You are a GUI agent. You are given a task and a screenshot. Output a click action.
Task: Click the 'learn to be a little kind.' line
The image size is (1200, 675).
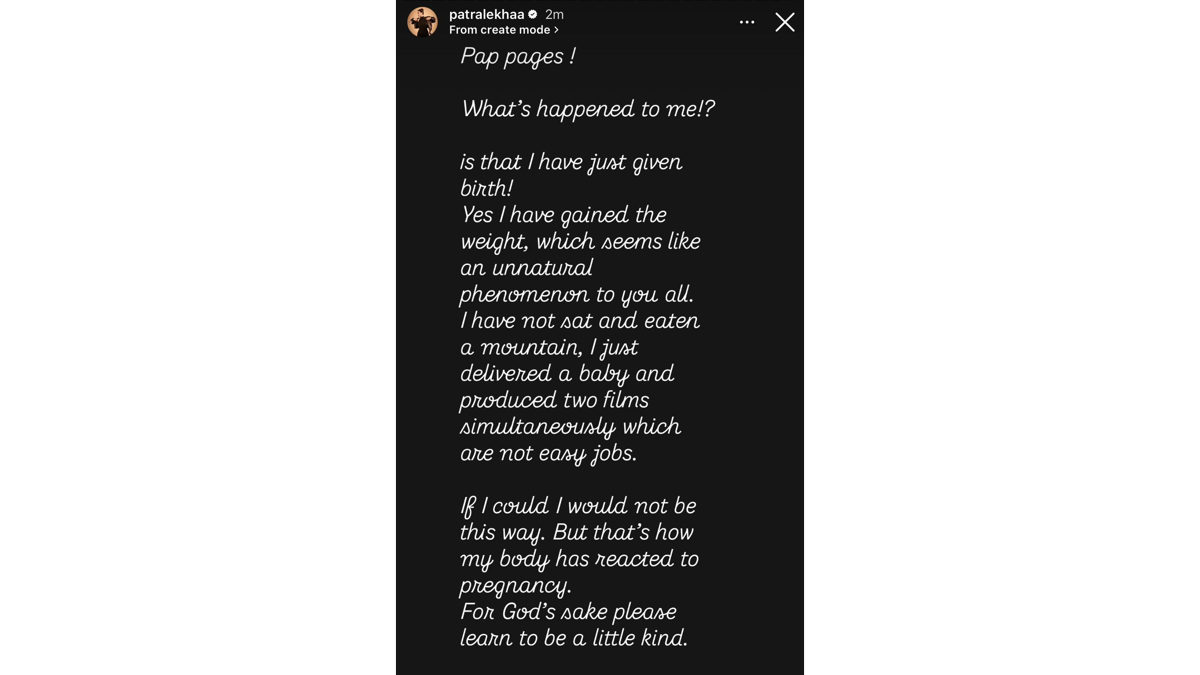(x=574, y=638)
